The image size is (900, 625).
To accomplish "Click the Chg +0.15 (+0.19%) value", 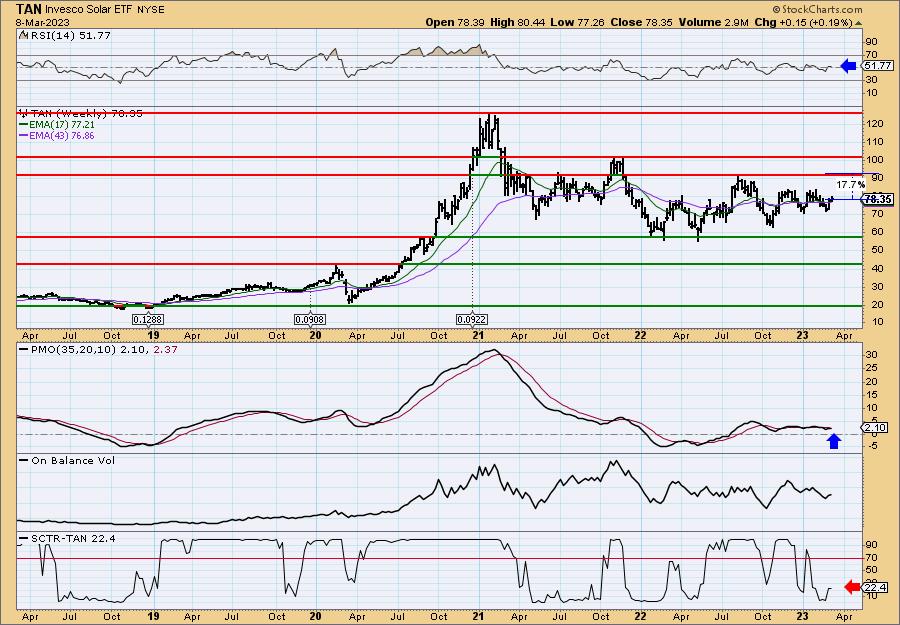I will tap(804, 22).
